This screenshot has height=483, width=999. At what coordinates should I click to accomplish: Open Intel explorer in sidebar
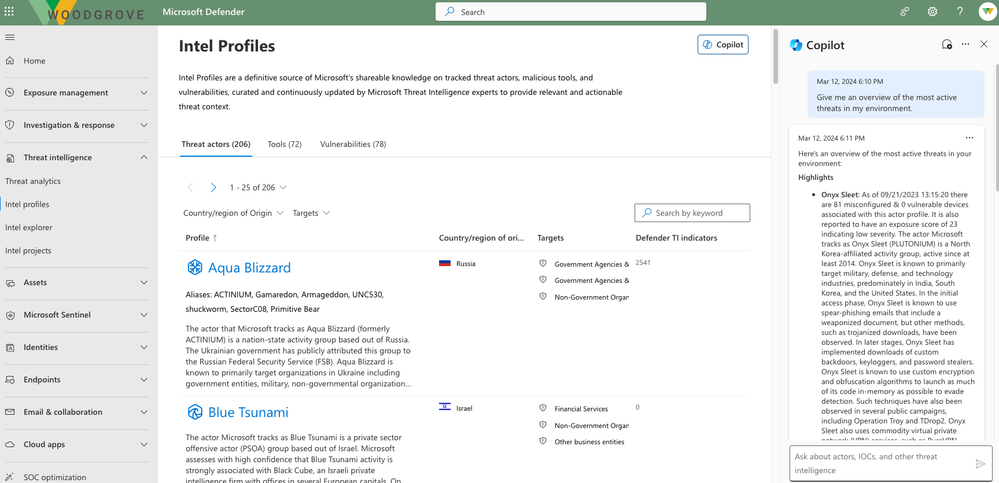pos(29,227)
